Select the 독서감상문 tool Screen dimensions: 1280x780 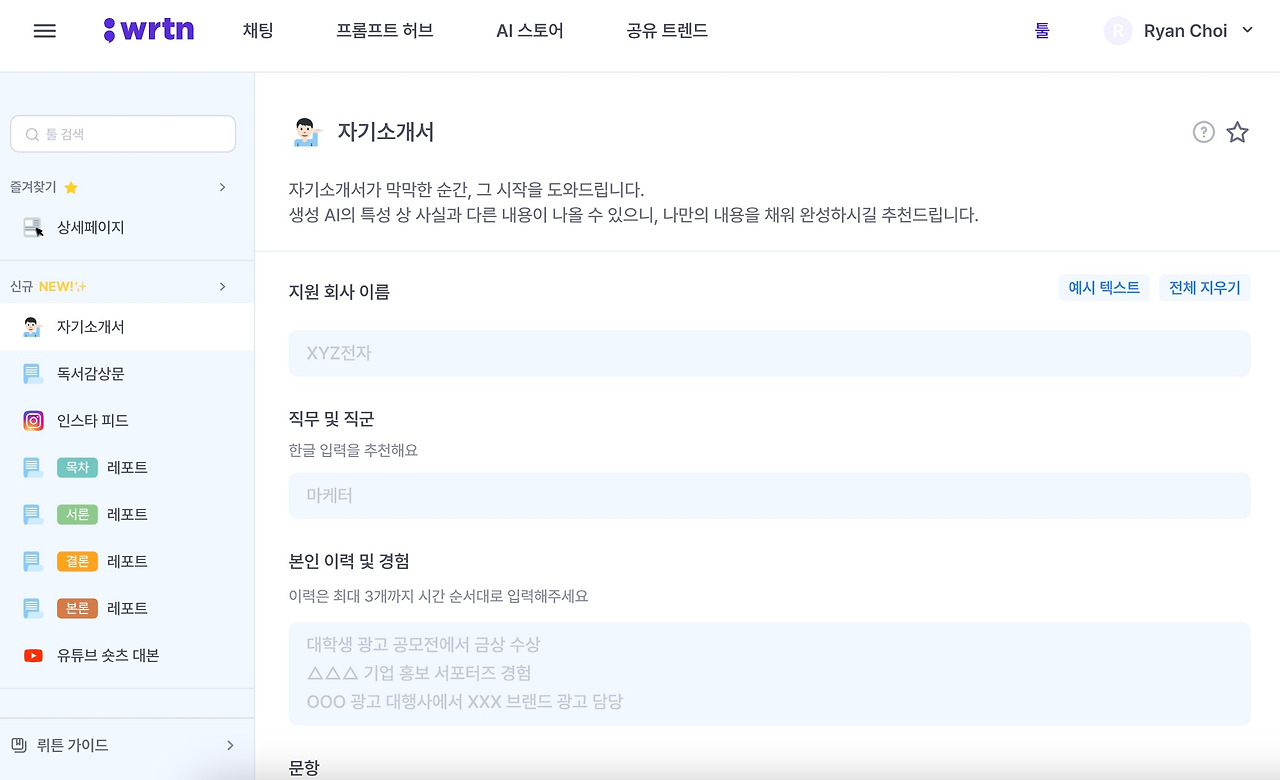point(89,373)
